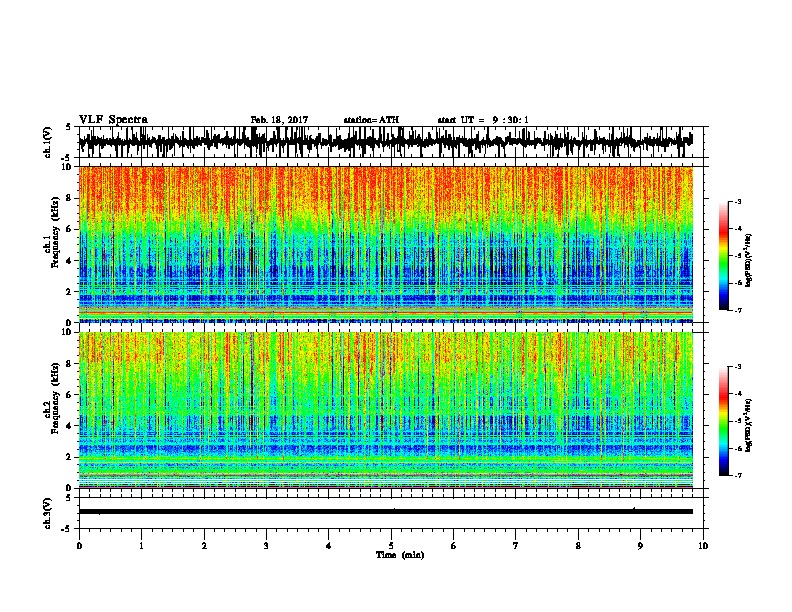Click the ch.1 spectrogram panel
The width and height of the screenshot is (792, 612).
386,244
